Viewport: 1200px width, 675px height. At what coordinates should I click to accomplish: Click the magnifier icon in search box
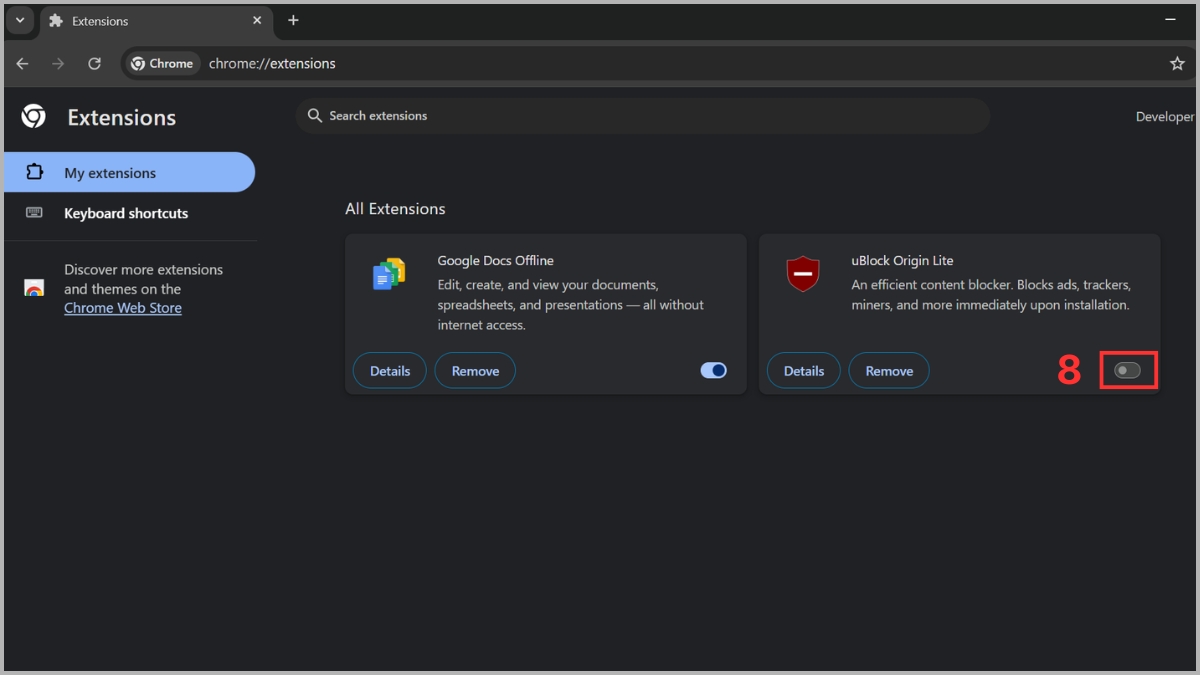pyautogui.click(x=315, y=116)
